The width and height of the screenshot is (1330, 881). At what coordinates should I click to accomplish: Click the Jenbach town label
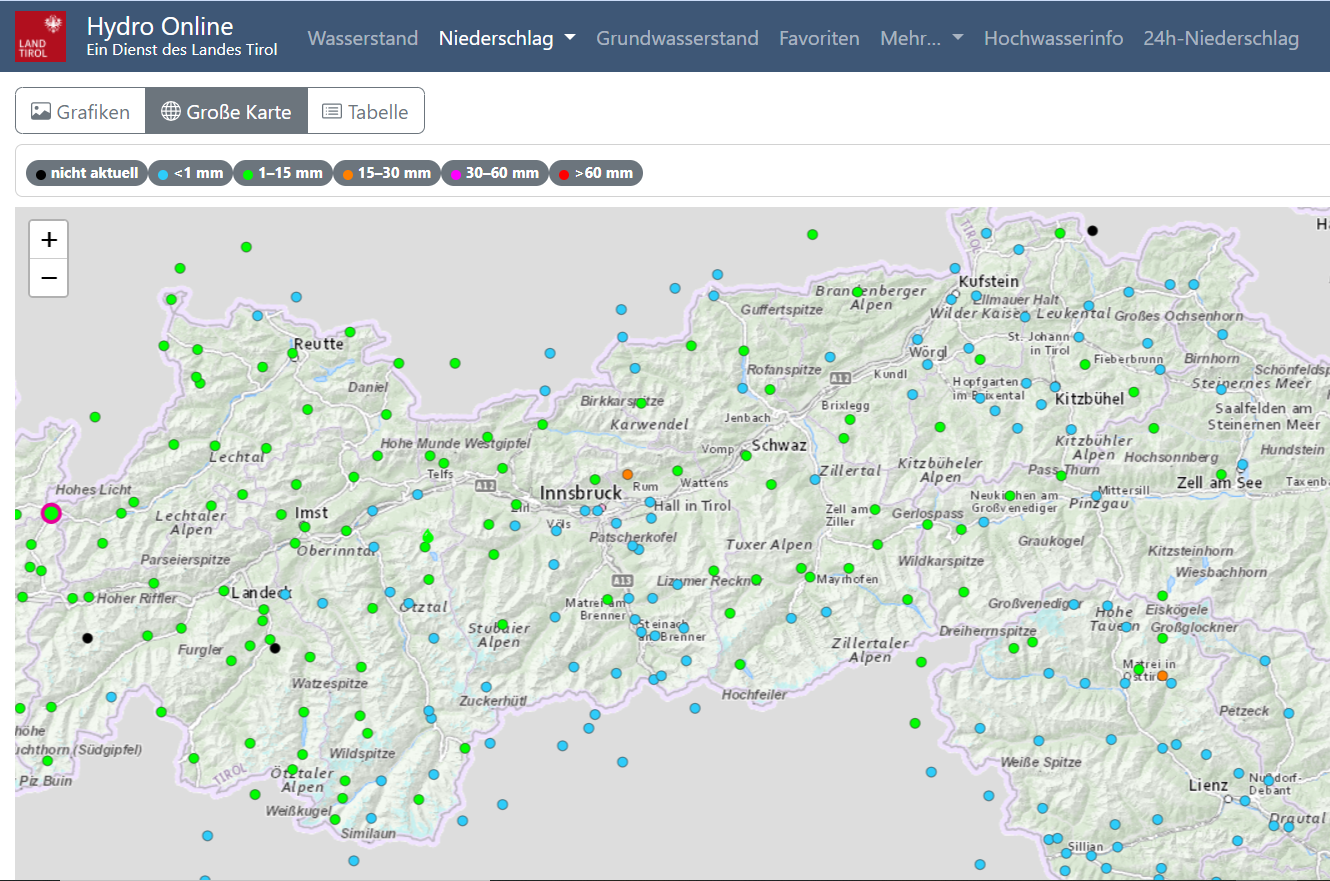coord(747,418)
